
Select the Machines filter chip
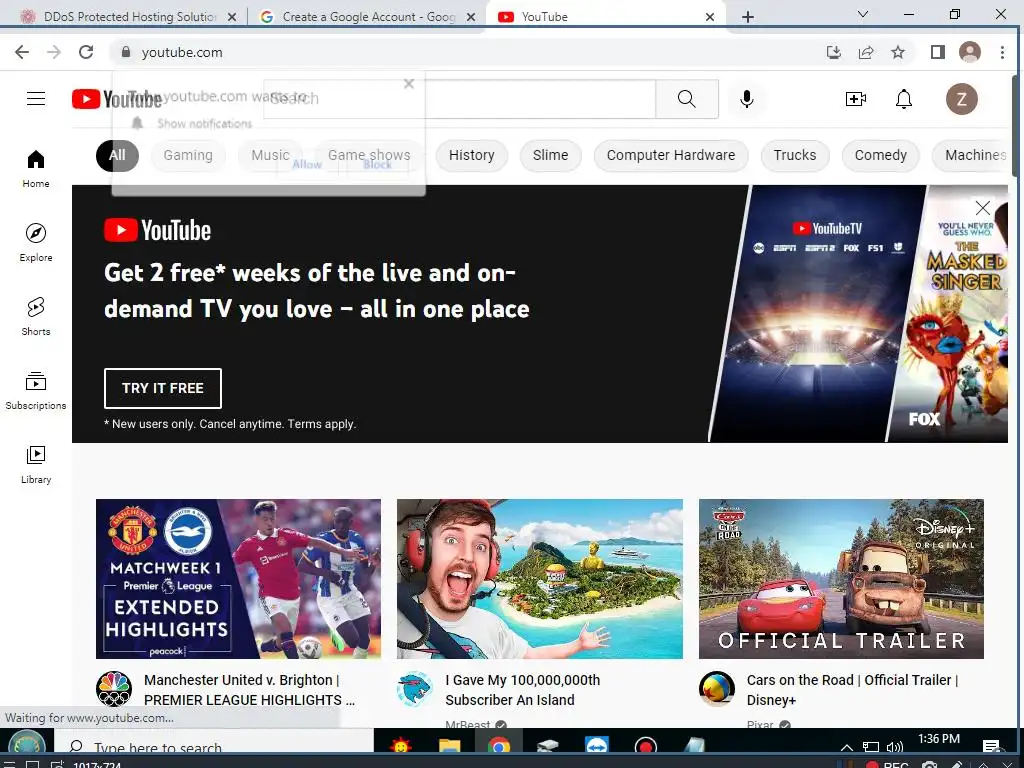coord(971,155)
